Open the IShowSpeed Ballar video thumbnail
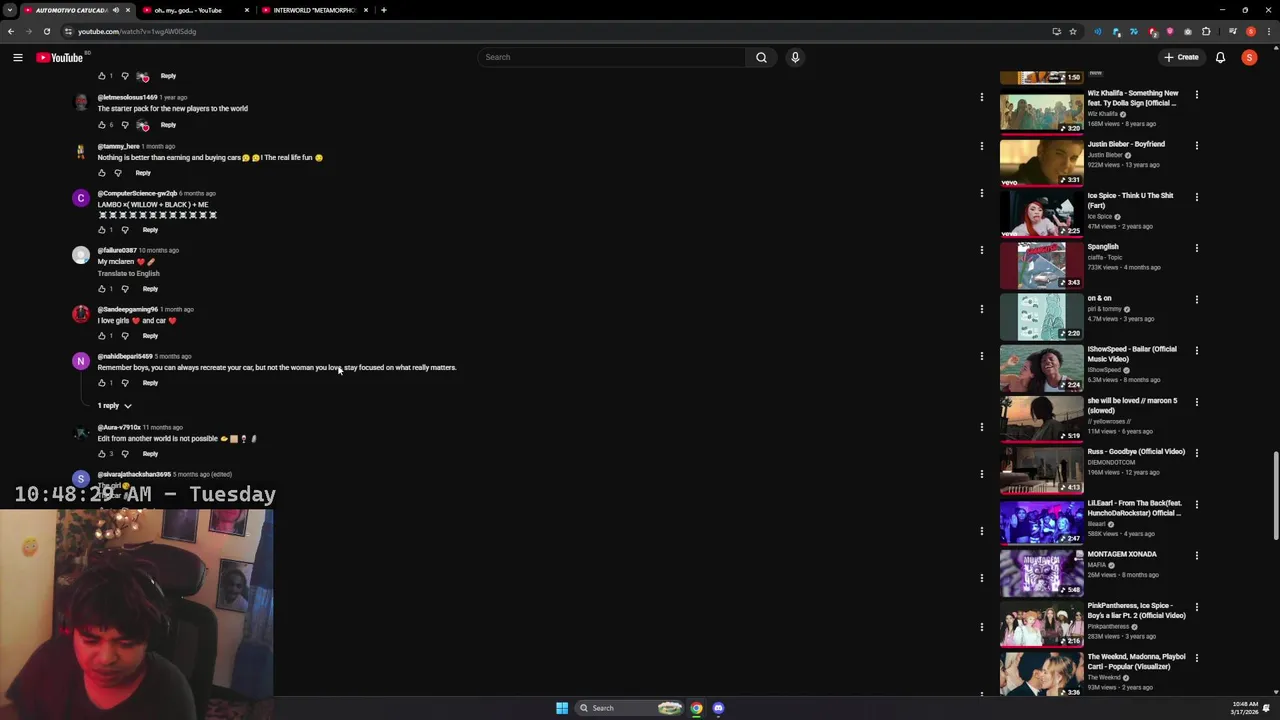The image size is (1280, 720). 1041,368
